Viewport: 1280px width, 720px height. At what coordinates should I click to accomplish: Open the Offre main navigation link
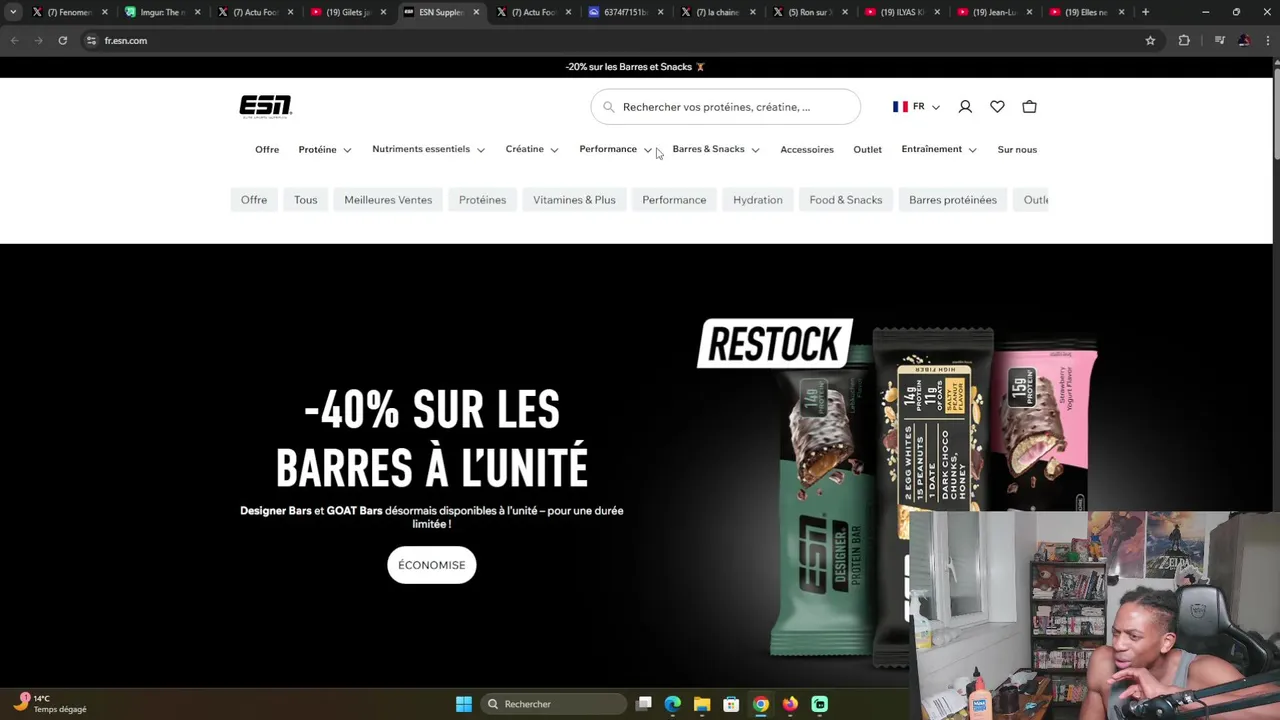(267, 150)
